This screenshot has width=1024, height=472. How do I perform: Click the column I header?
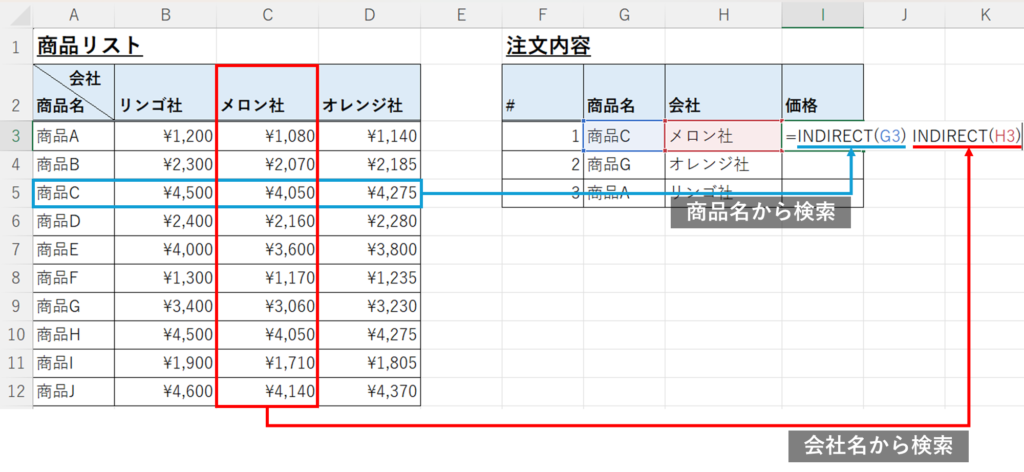[822, 14]
